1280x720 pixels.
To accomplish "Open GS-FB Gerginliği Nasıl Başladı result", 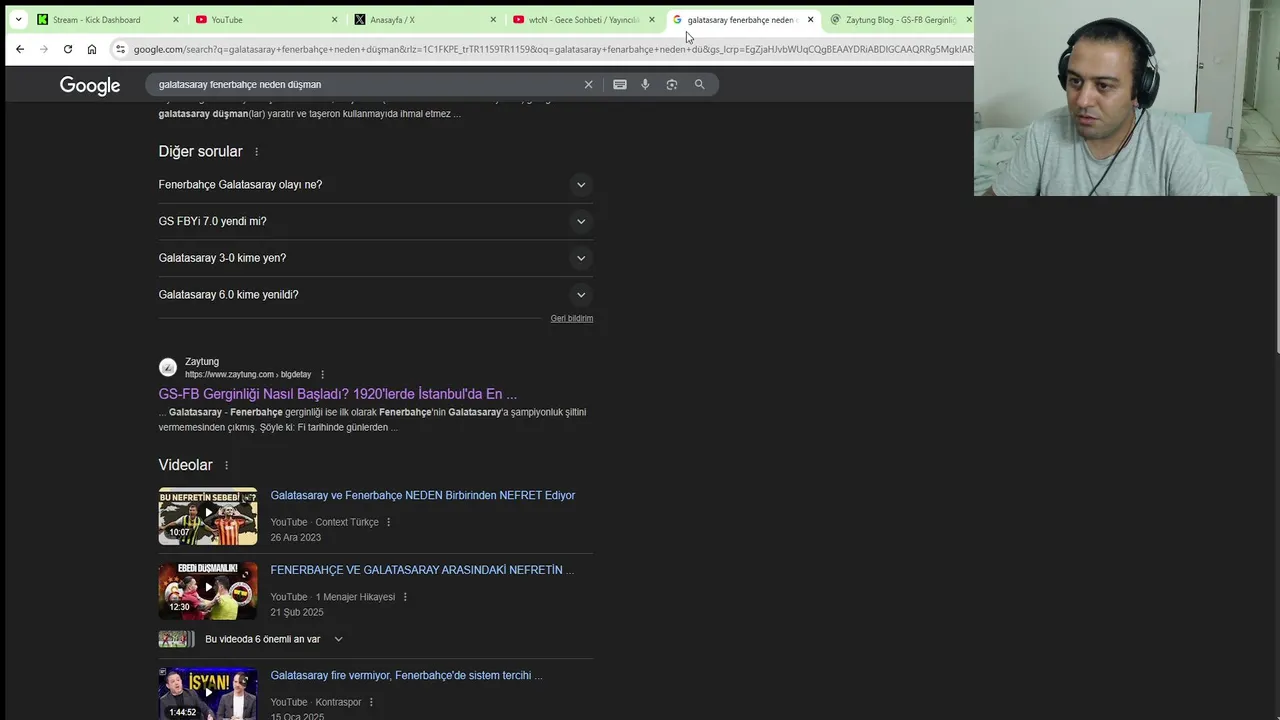I will coord(337,394).
